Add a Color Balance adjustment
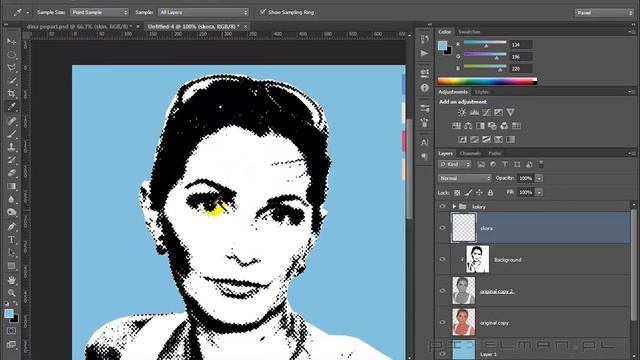The image size is (640, 360). tap(468, 126)
